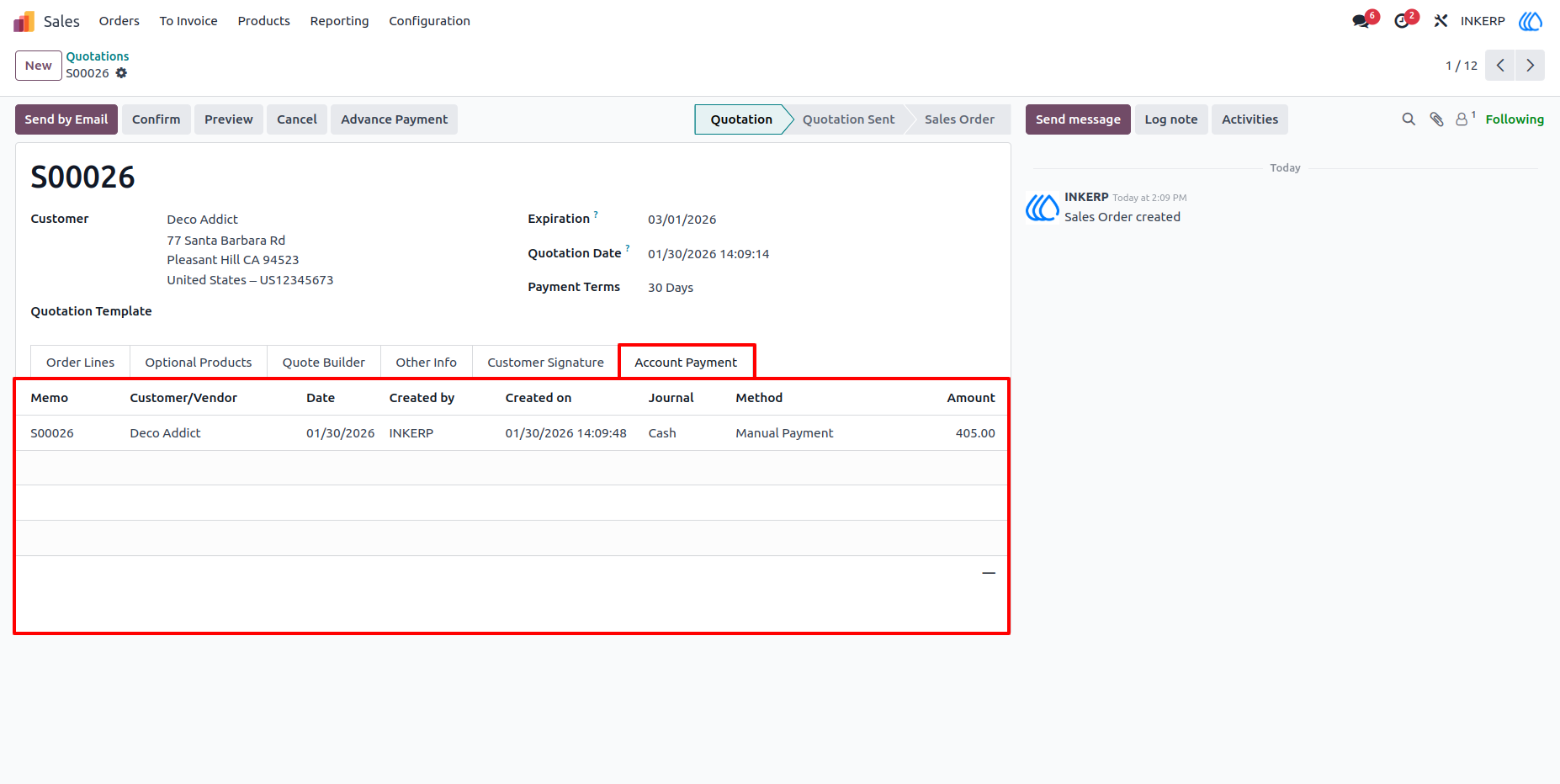1560x784 pixels.
Task: Attach files with the paperclip icon
Action: (x=1436, y=119)
